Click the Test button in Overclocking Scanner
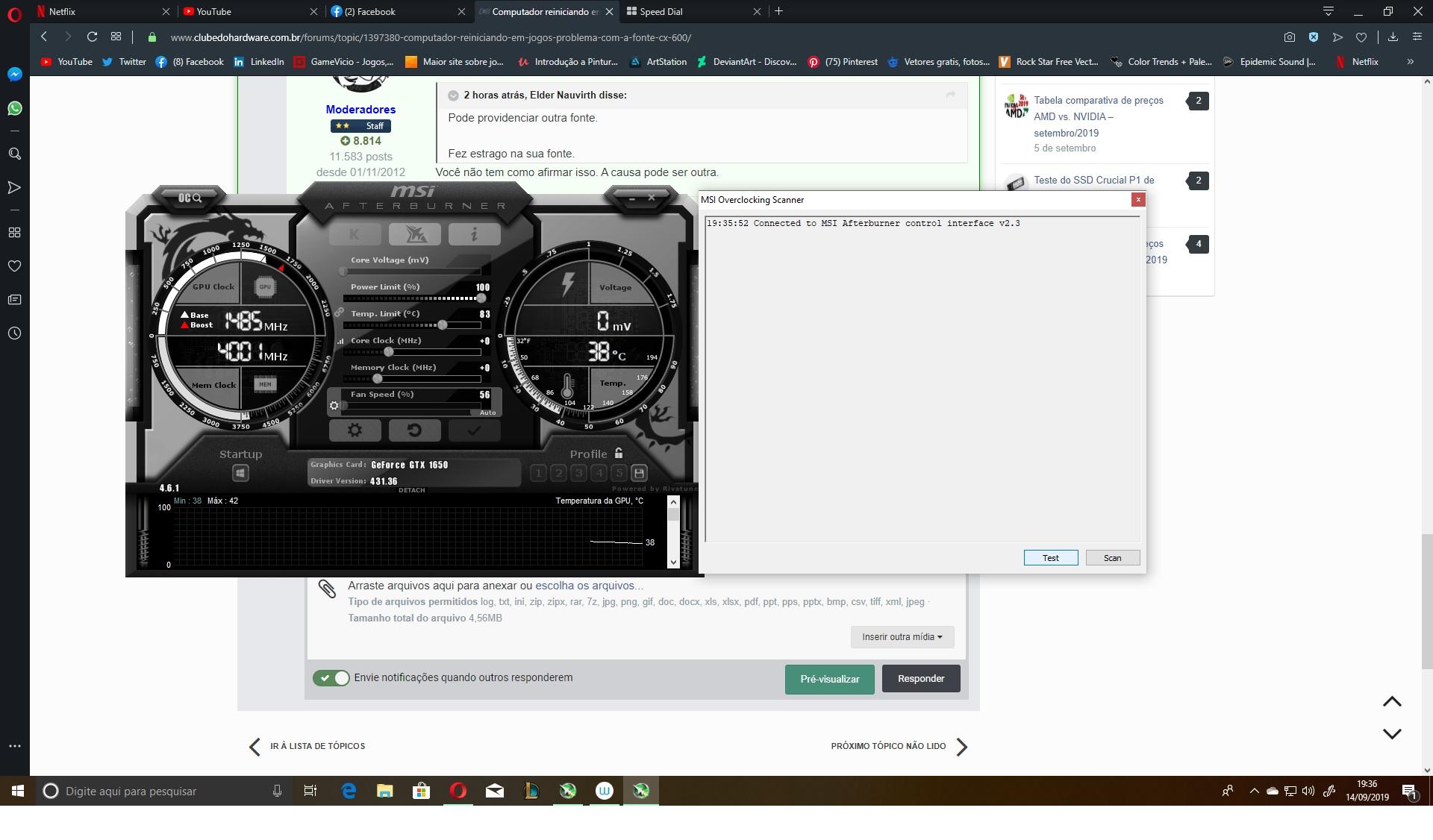 coord(1051,558)
